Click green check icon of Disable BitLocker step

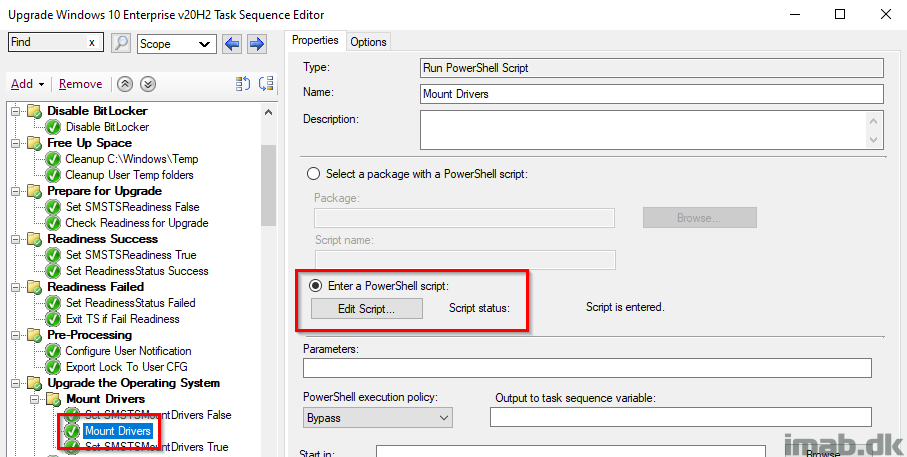(53, 127)
